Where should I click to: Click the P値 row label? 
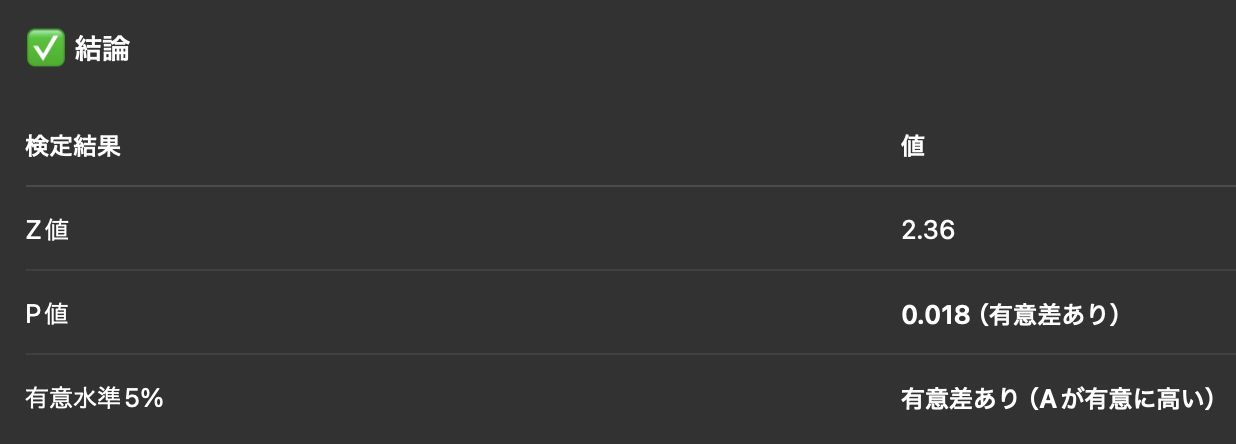pos(47,315)
